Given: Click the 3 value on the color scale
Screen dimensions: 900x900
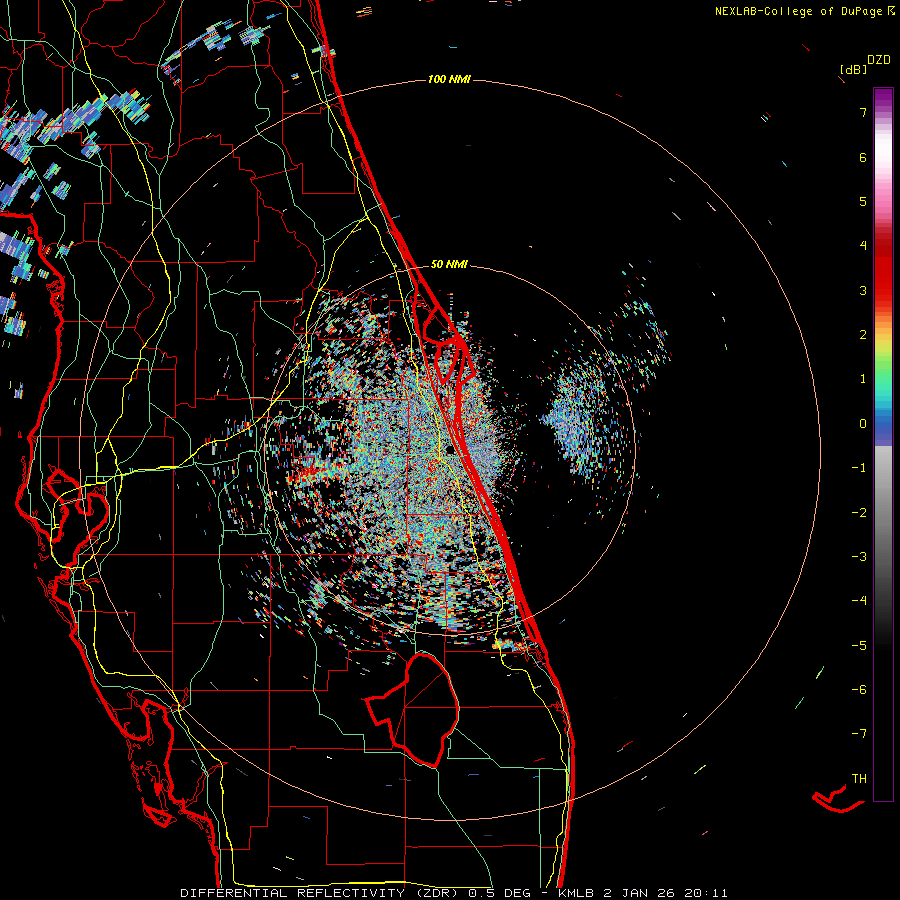Looking at the screenshot, I should click(x=863, y=290).
